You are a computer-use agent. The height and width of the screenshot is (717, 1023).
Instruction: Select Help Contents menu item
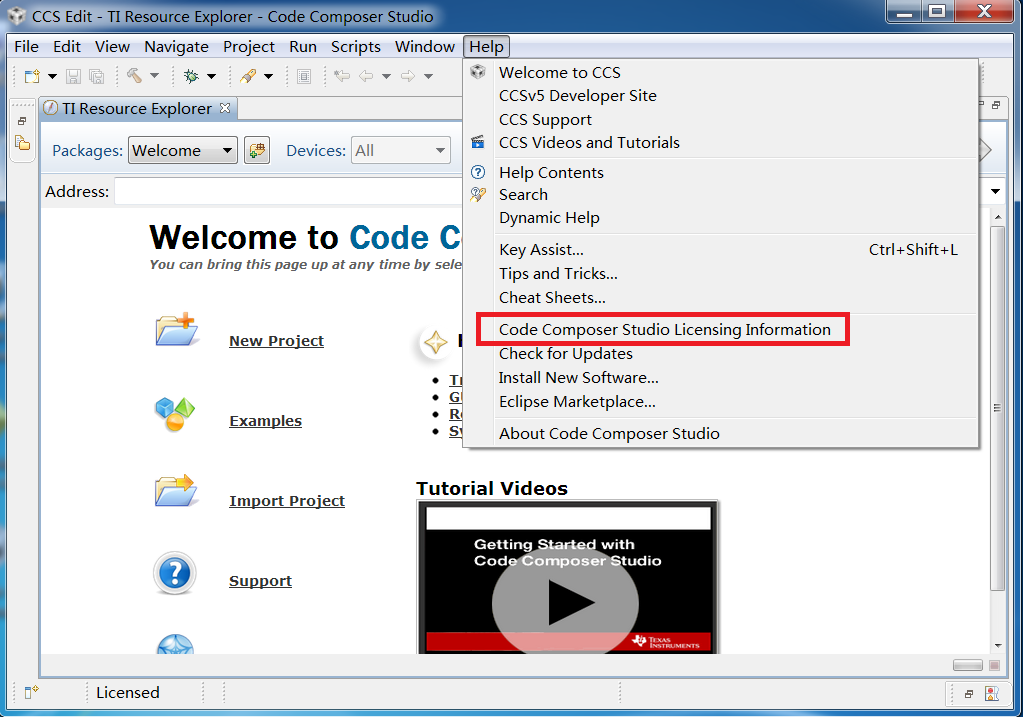coord(721,173)
